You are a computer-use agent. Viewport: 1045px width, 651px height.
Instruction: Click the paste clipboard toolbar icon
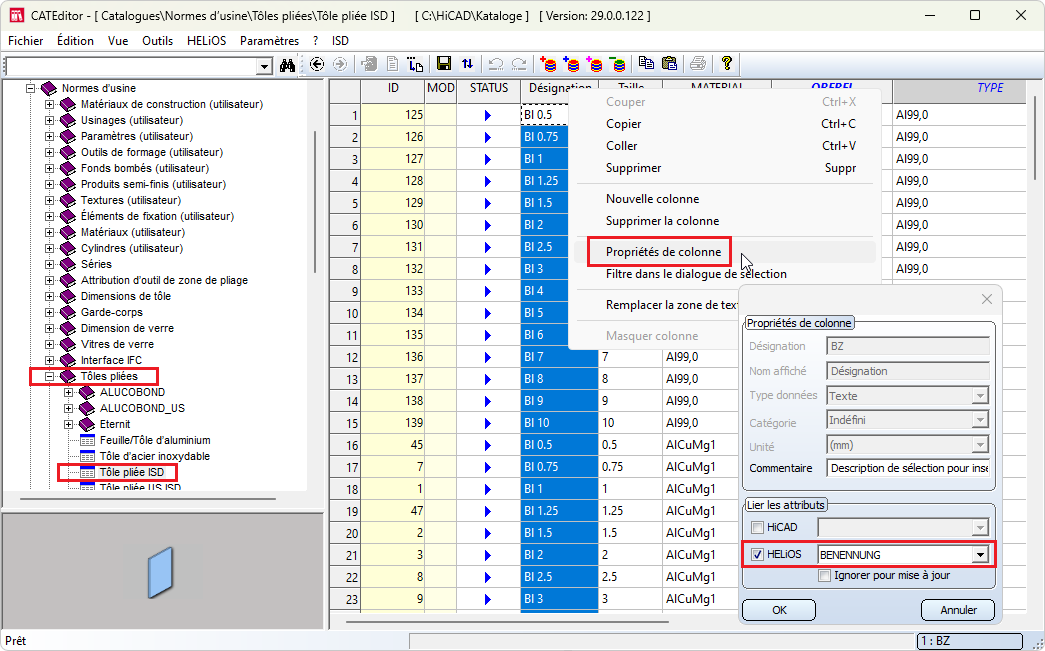tap(669, 64)
